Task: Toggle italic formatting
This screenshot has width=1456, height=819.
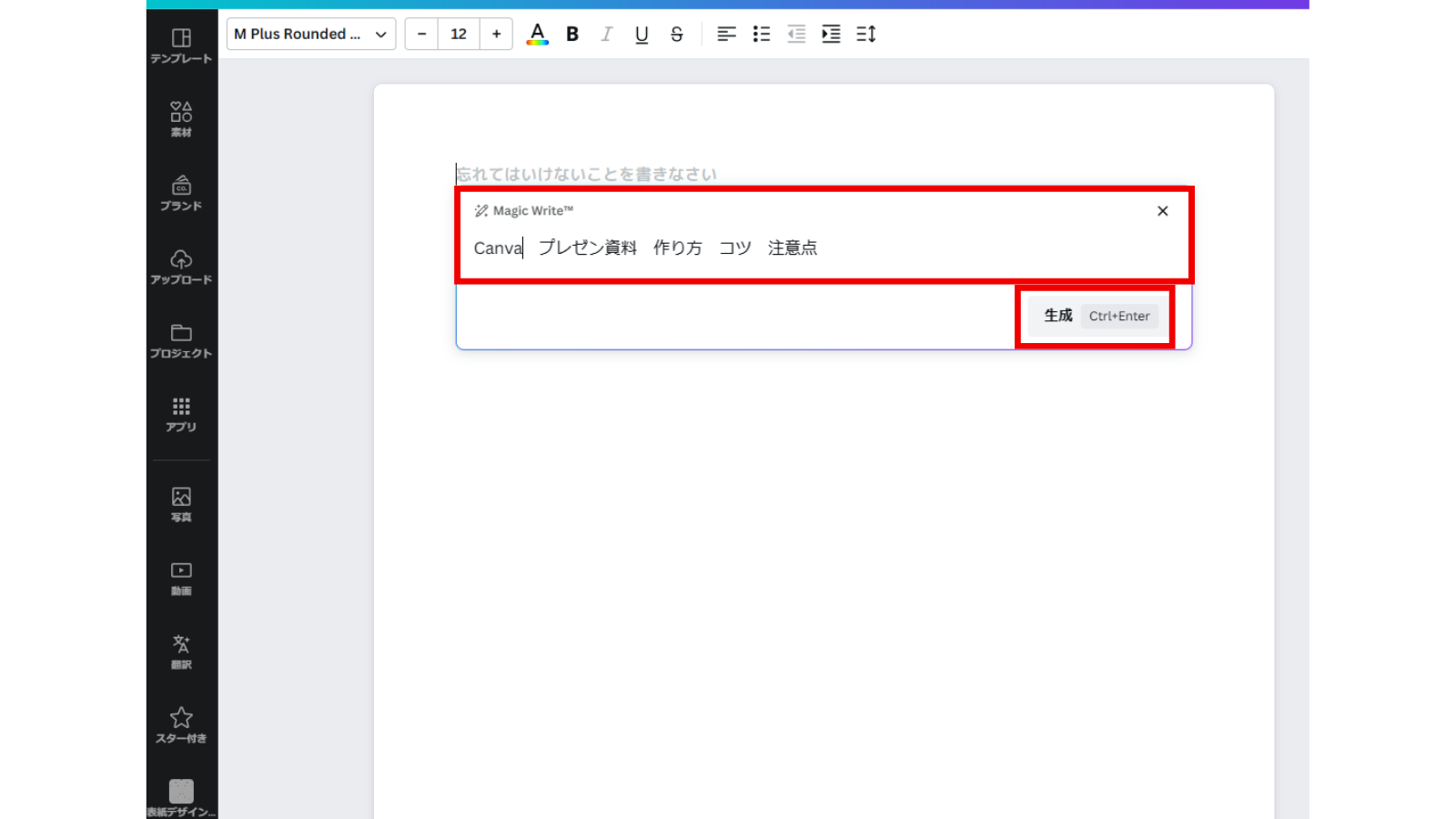Action: click(x=607, y=34)
